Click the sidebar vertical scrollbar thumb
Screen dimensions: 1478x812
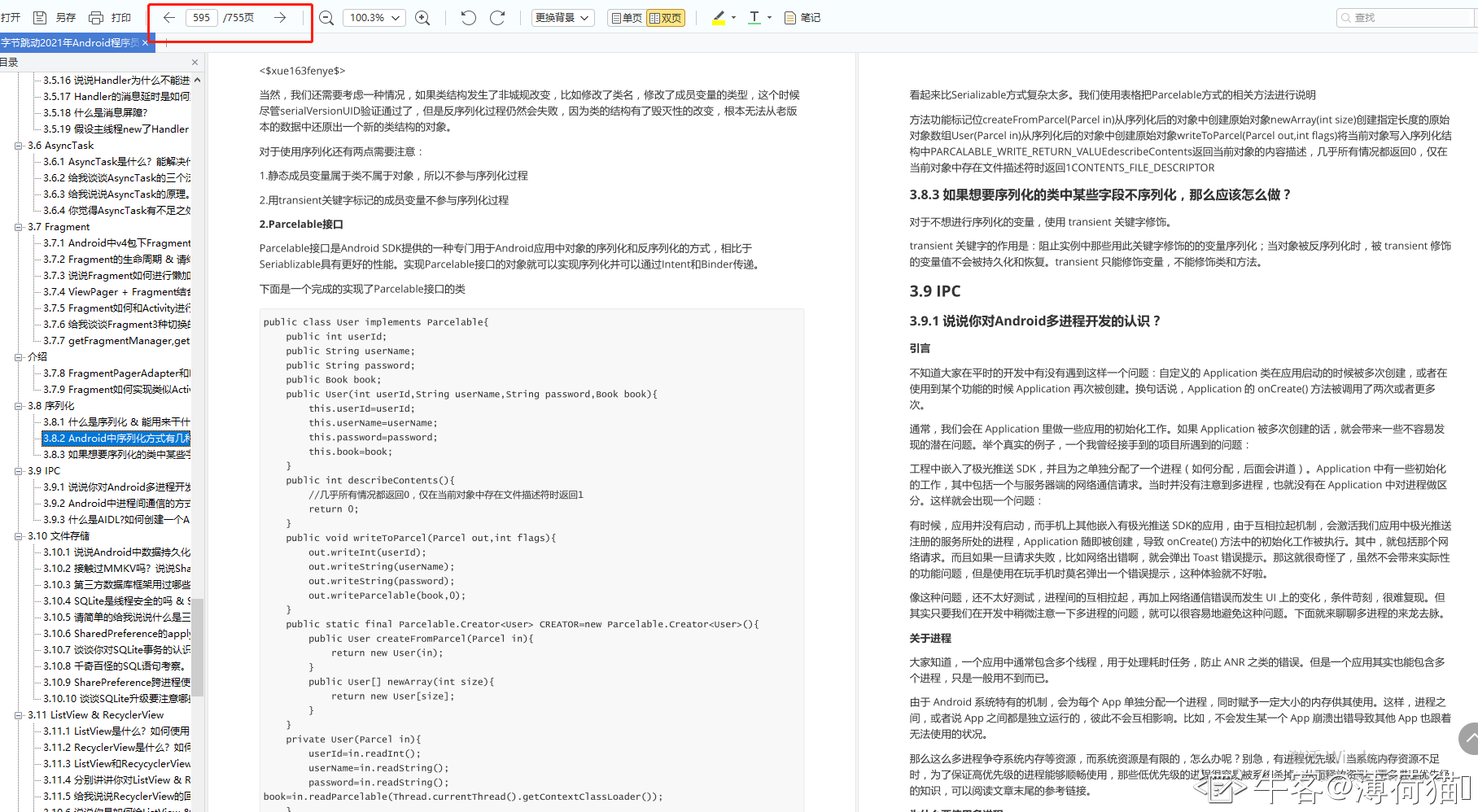[x=197, y=648]
